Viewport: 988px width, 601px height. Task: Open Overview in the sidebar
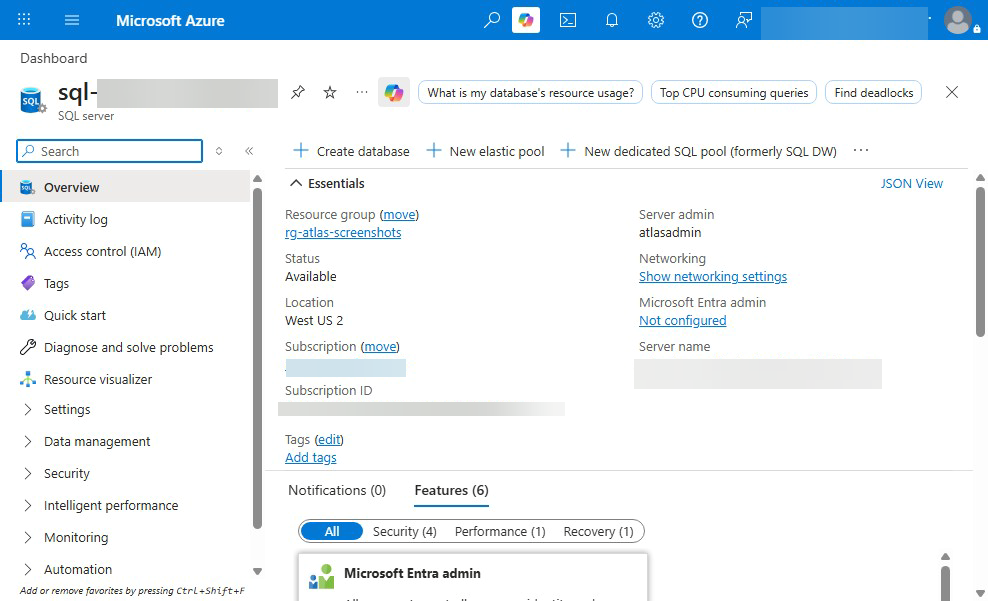pos(126,187)
